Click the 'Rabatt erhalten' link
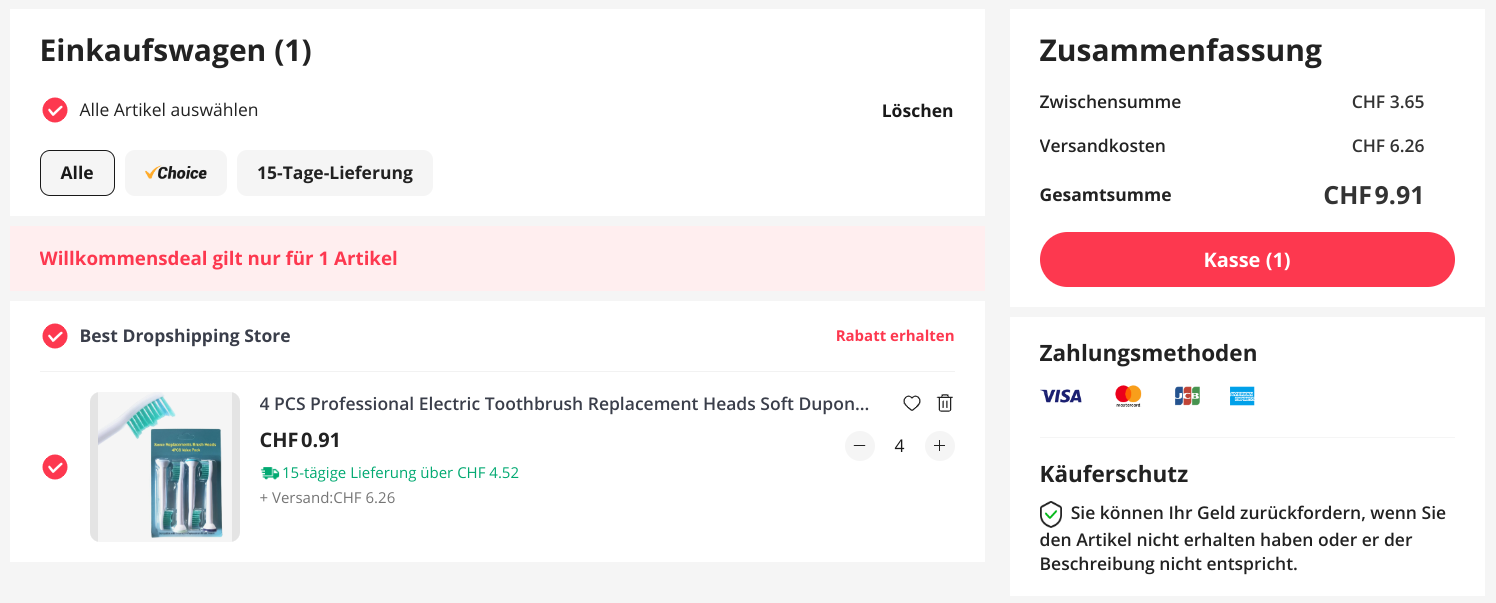The height and width of the screenshot is (603, 1496). coord(894,336)
